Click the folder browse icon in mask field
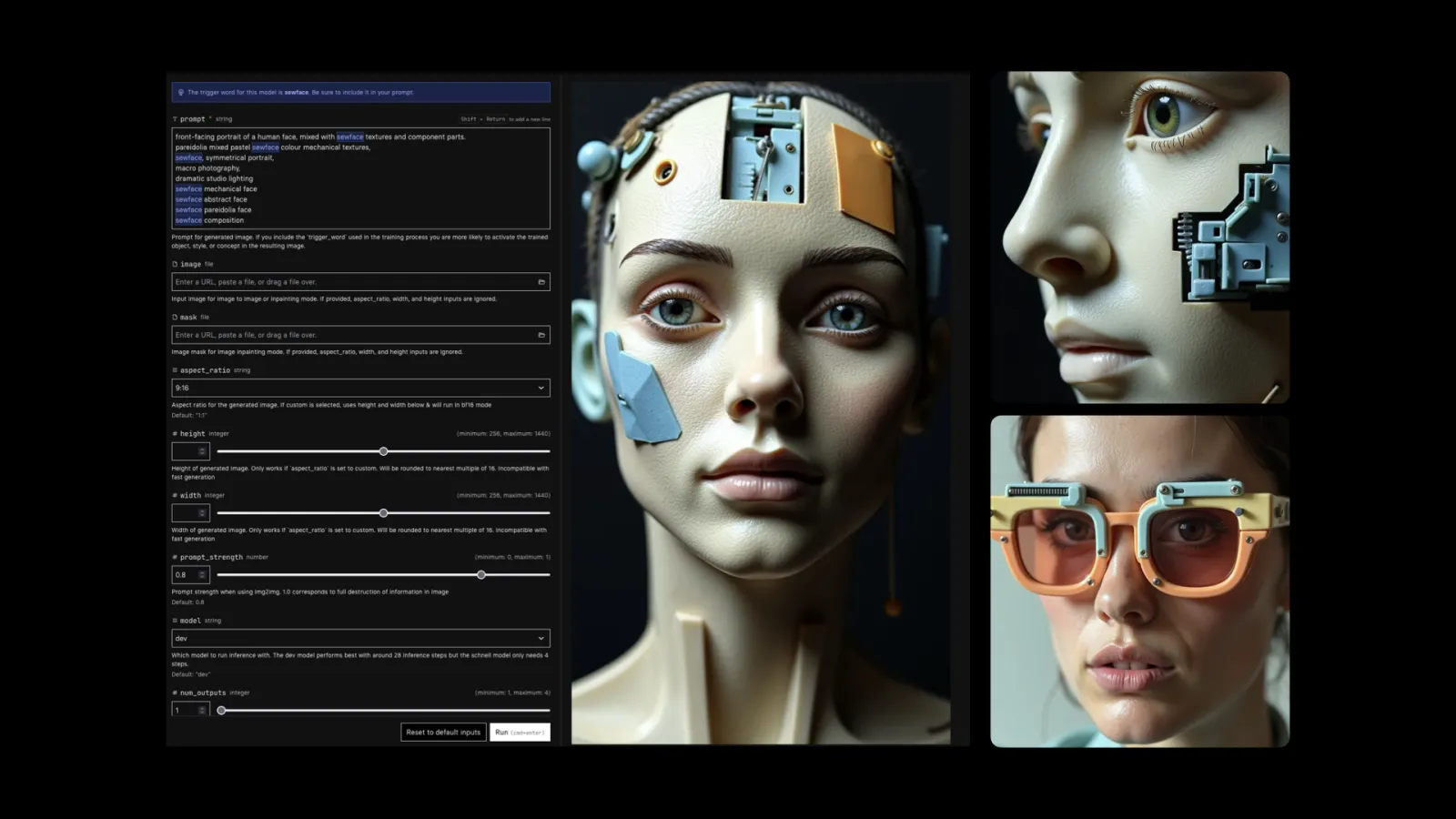Viewport: 1456px width, 819px height. coord(541,335)
